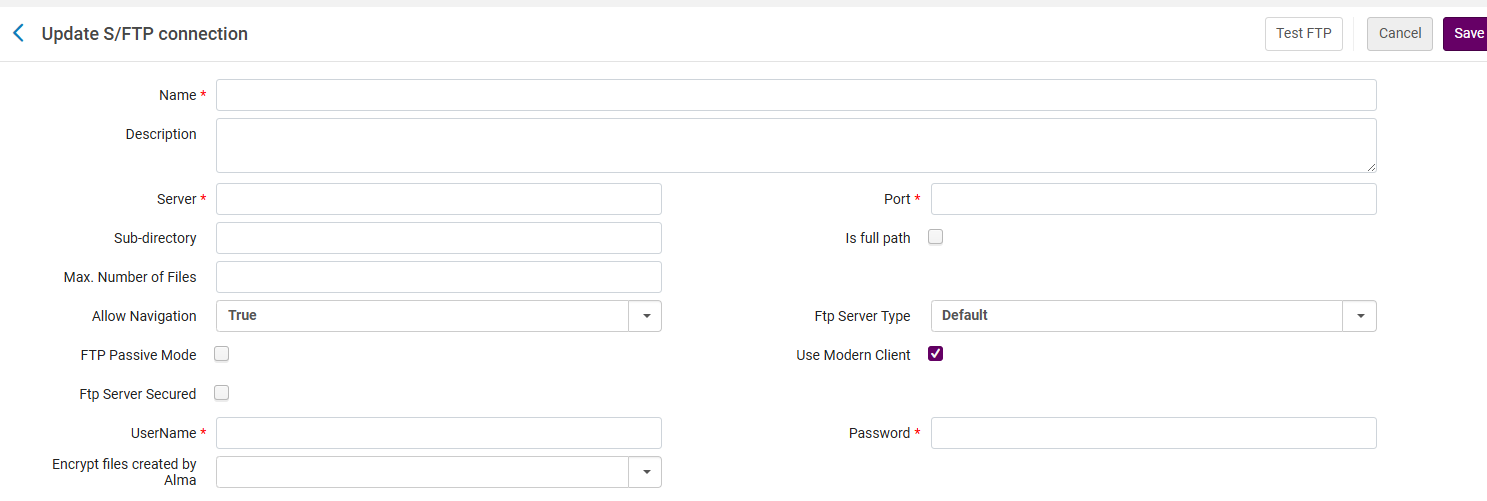This screenshot has height=501, width=1487.
Task: Uncheck the Use Modern Client checkbox
Action: pos(936,354)
